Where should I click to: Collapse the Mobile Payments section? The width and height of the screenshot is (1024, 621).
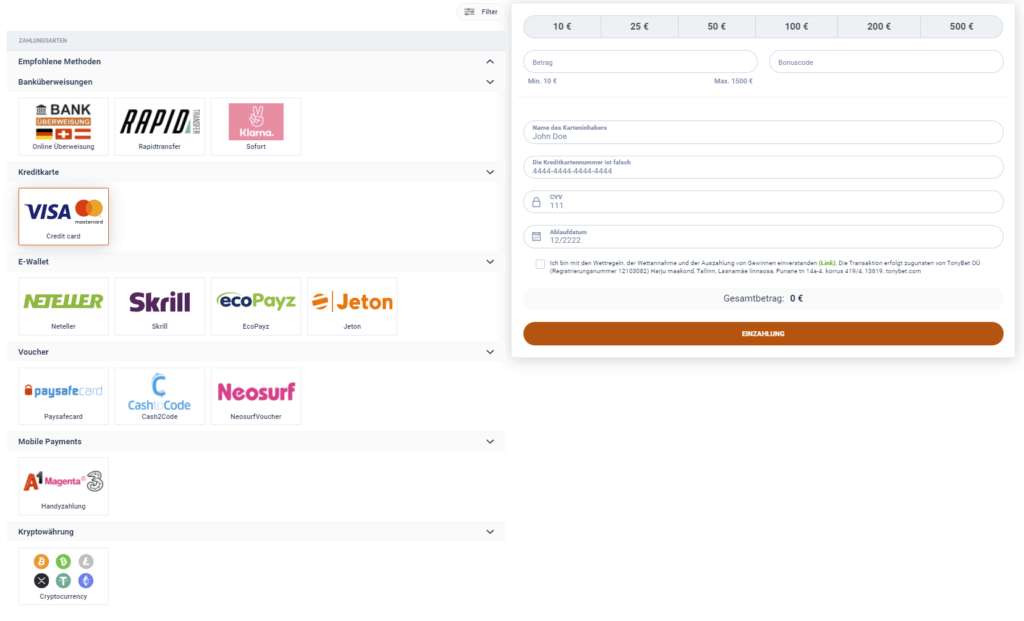[490, 442]
